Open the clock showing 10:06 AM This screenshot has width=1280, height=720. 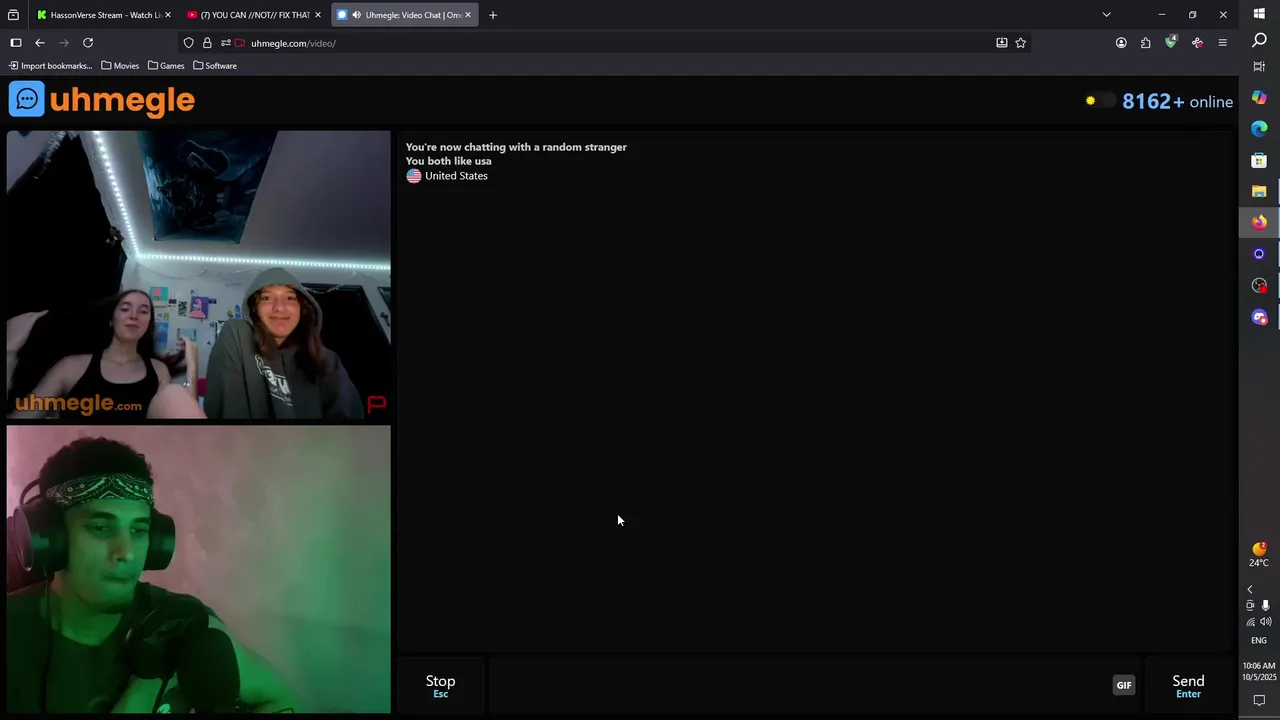(x=1259, y=671)
